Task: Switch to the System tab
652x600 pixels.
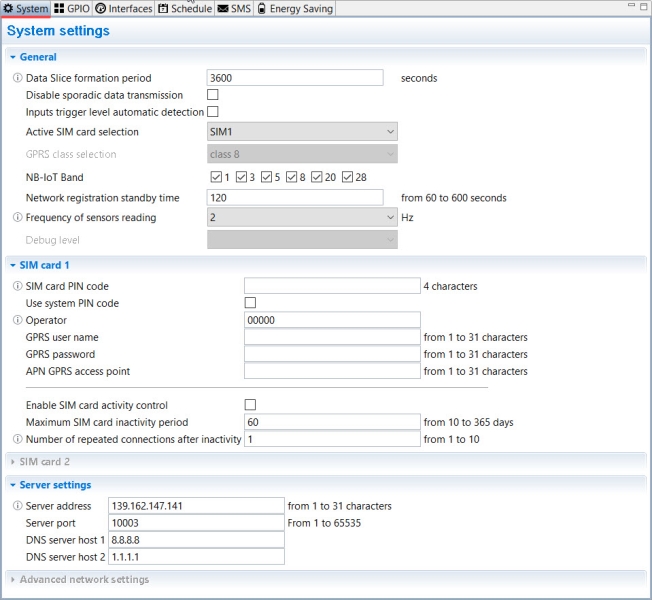Action: click(x=26, y=9)
